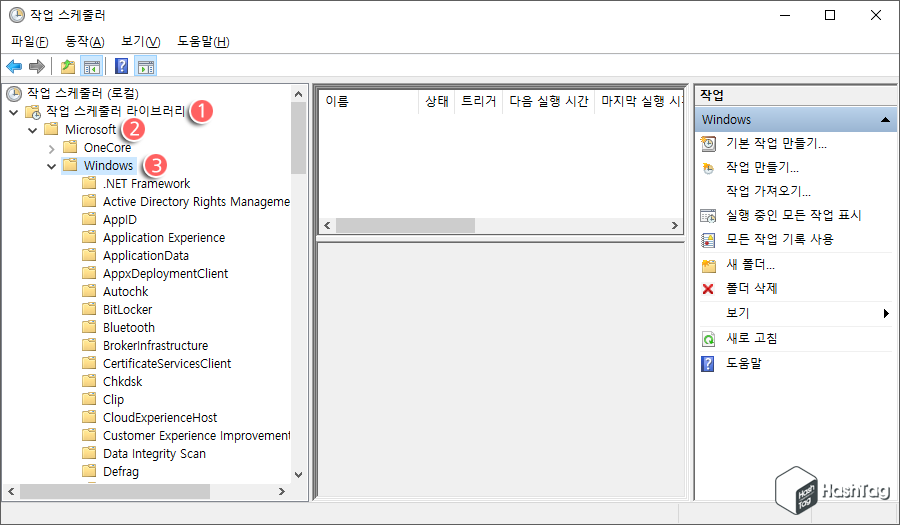The height and width of the screenshot is (525, 900).
Task: Click the tree pane scrollbar up arrow
Action: [x=298, y=94]
